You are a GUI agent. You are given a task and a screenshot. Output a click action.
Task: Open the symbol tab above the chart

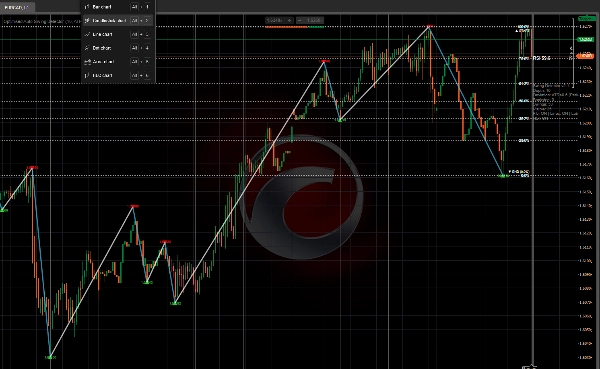click(x=17, y=7)
